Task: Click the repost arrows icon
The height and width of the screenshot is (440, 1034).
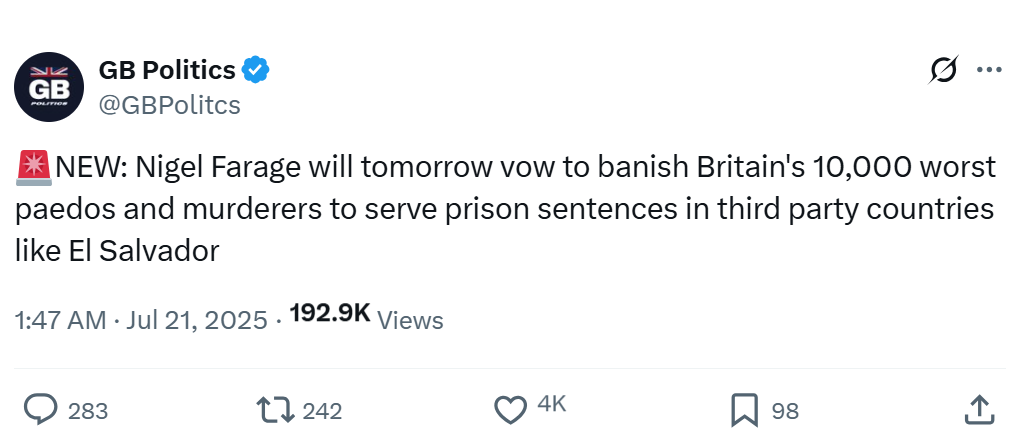Action: pos(275,410)
